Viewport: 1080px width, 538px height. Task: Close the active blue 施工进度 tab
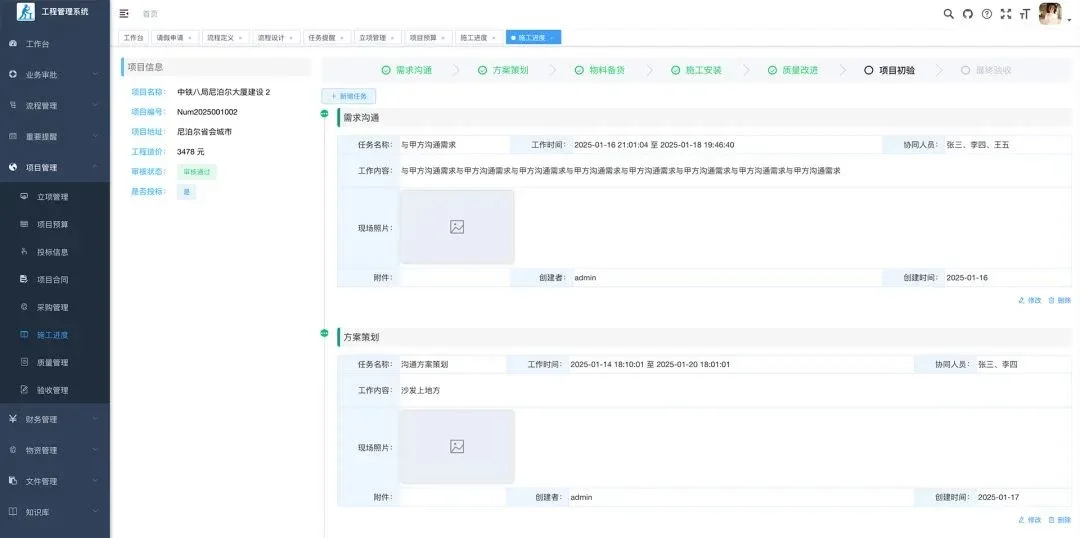click(x=552, y=38)
